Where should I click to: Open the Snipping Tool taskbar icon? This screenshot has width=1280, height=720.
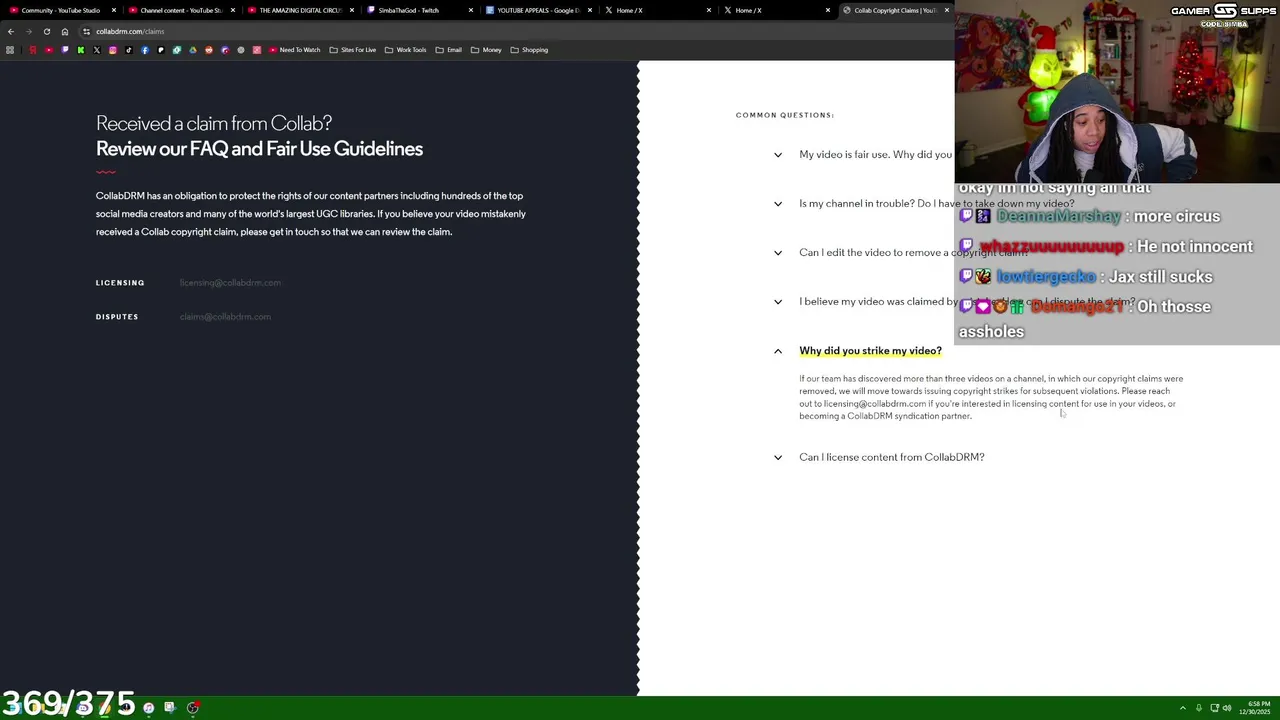point(170,708)
